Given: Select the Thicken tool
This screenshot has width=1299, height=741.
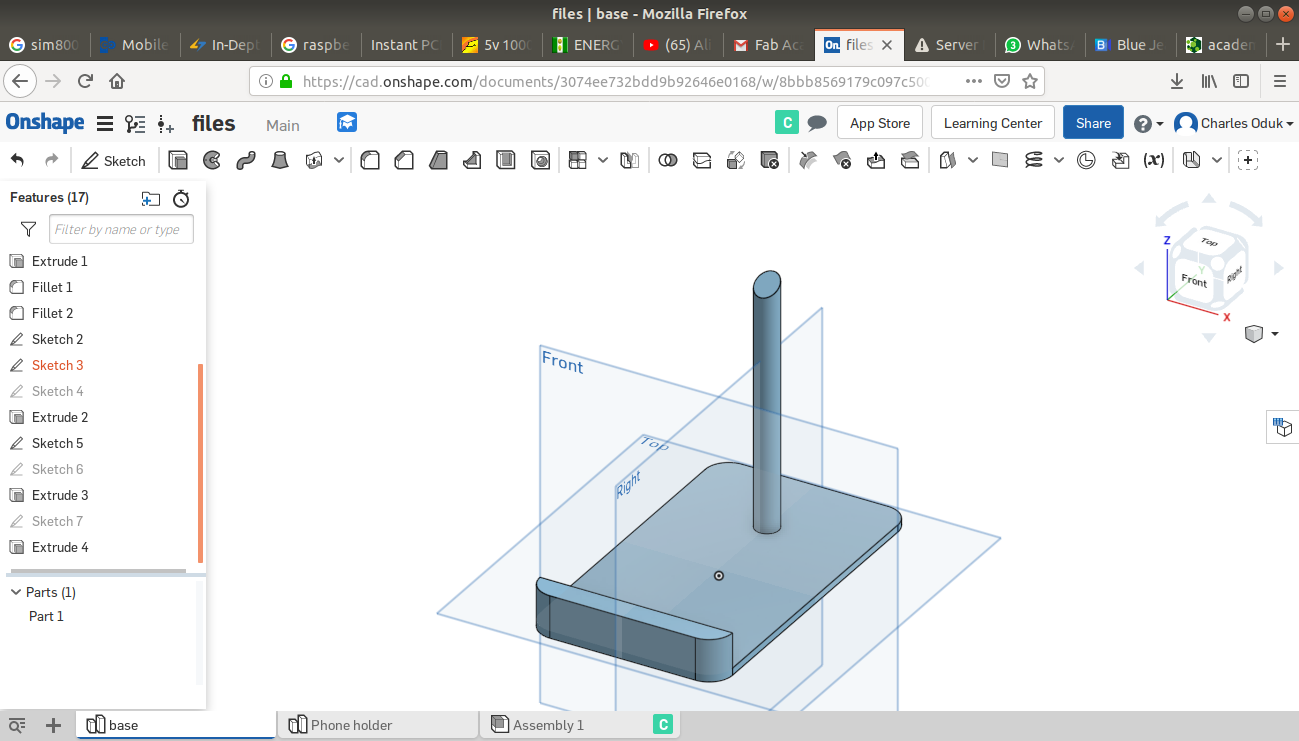Looking at the screenshot, I should (x=314, y=160).
